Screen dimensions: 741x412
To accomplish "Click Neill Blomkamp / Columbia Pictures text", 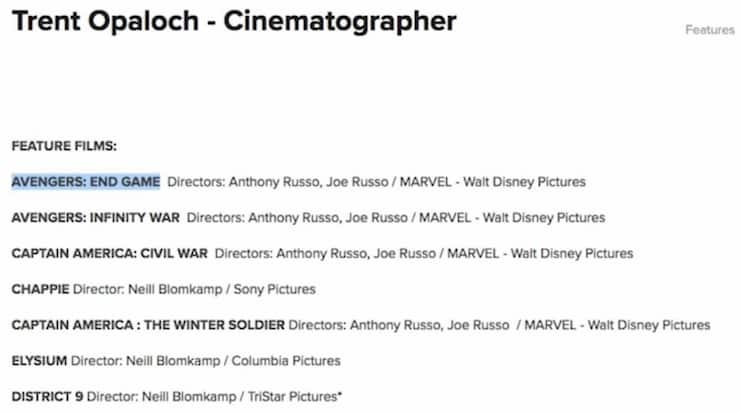I will tap(233, 361).
